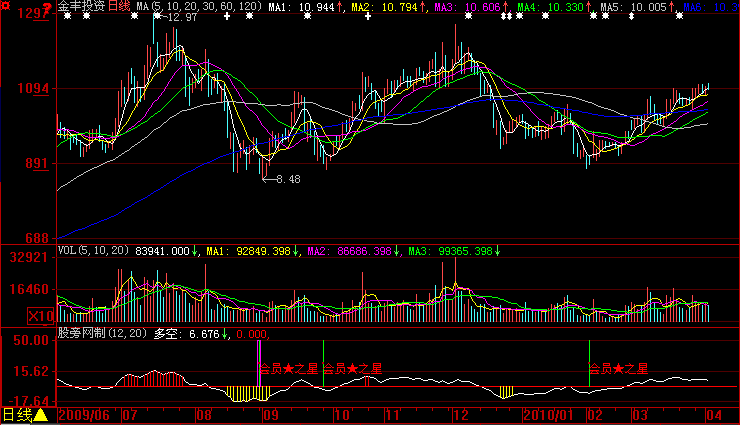Click the 8.48 low price label
The image size is (740, 425).
287,179
